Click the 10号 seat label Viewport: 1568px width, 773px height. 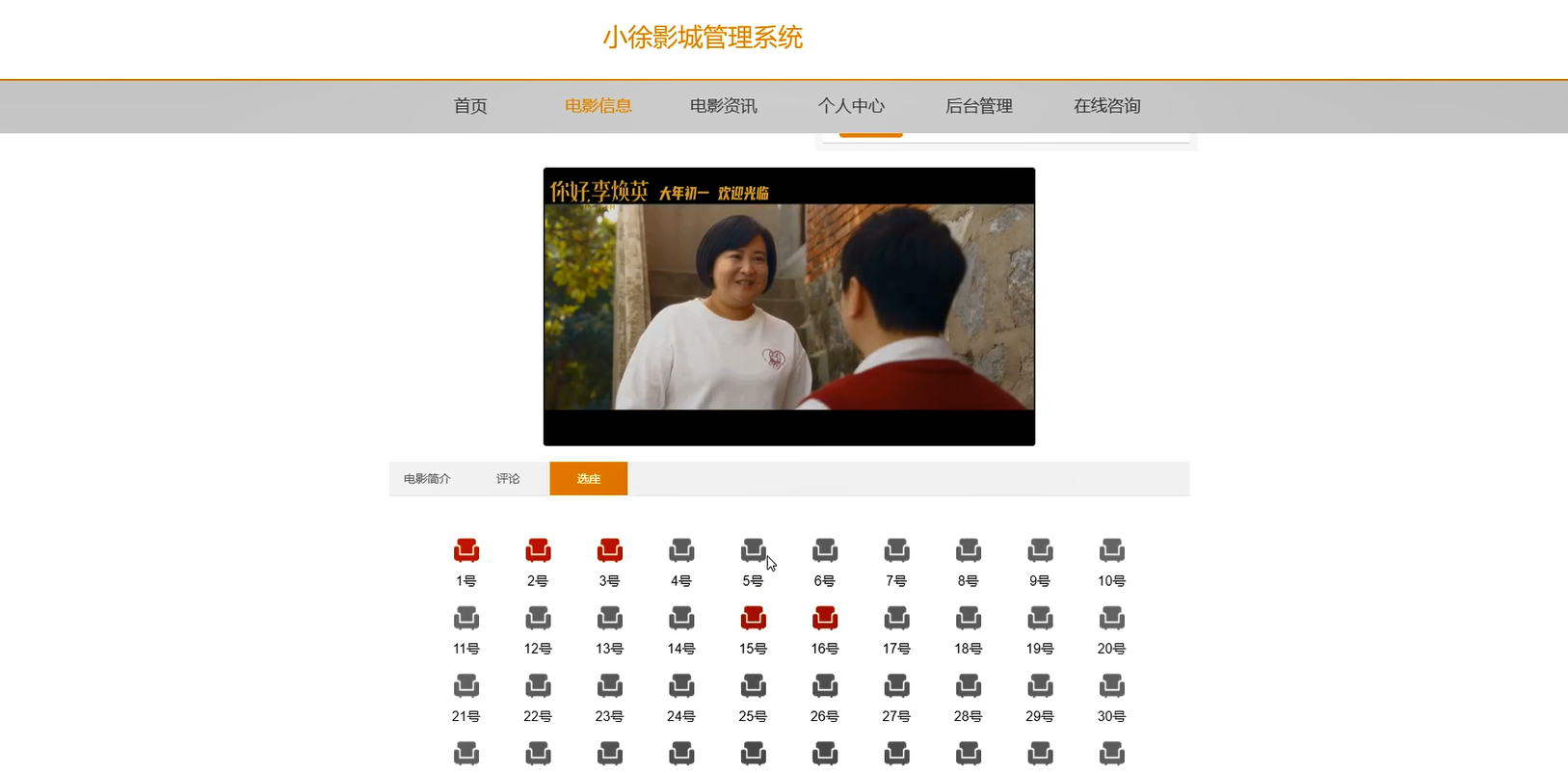click(1112, 581)
